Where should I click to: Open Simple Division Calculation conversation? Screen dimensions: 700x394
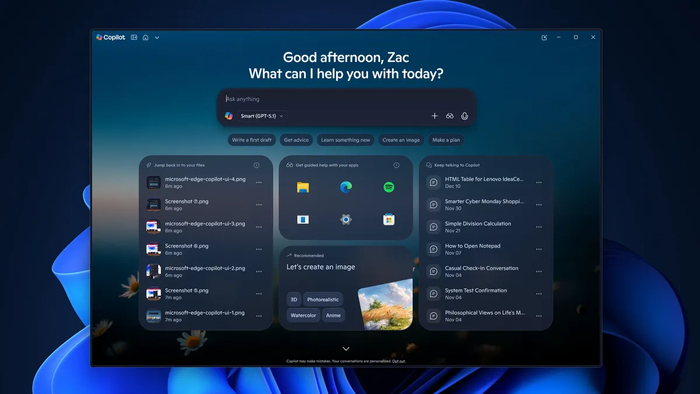pyautogui.click(x=479, y=227)
